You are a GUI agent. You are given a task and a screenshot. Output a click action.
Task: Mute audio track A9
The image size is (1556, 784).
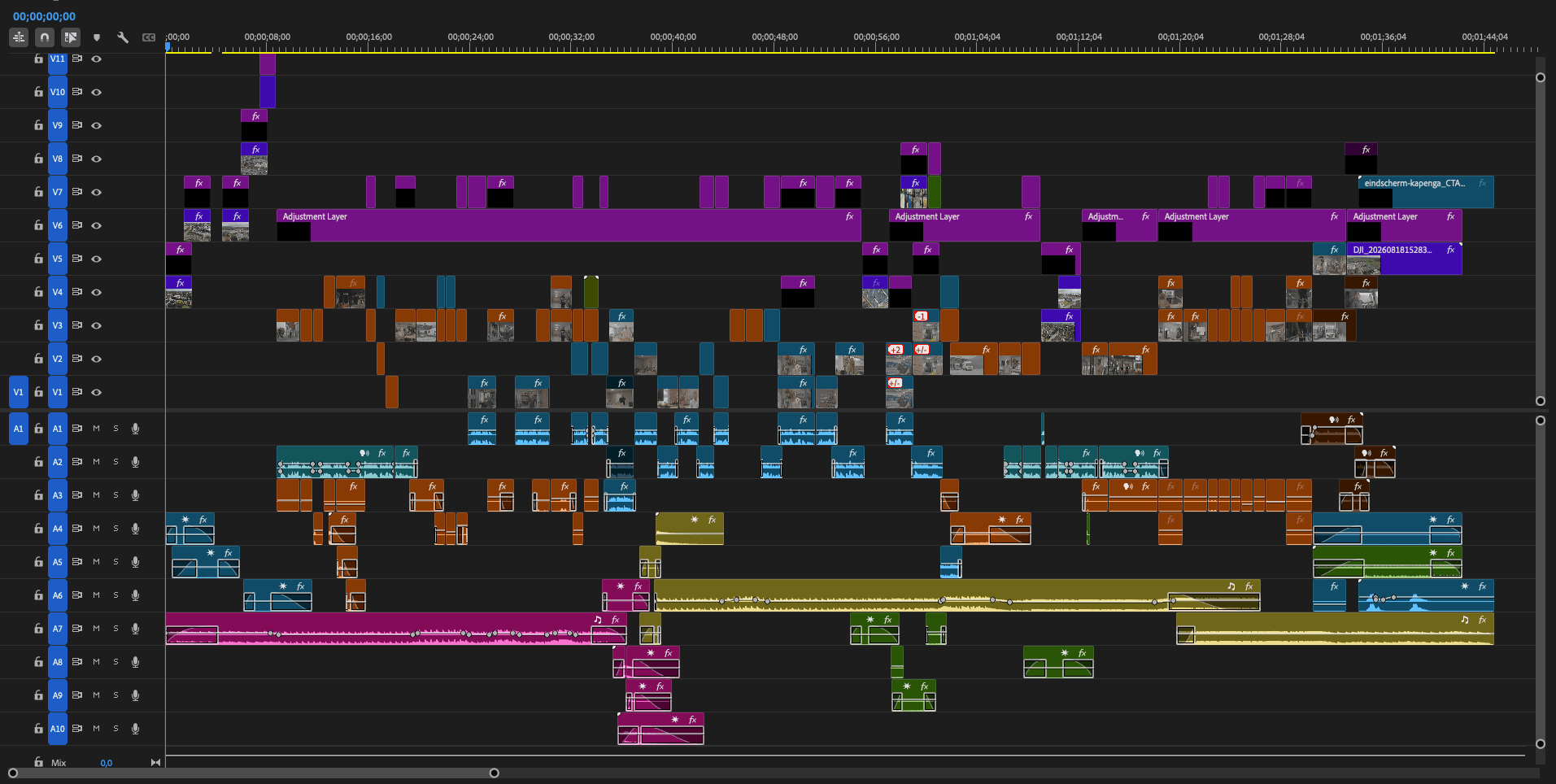pyautogui.click(x=96, y=695)
